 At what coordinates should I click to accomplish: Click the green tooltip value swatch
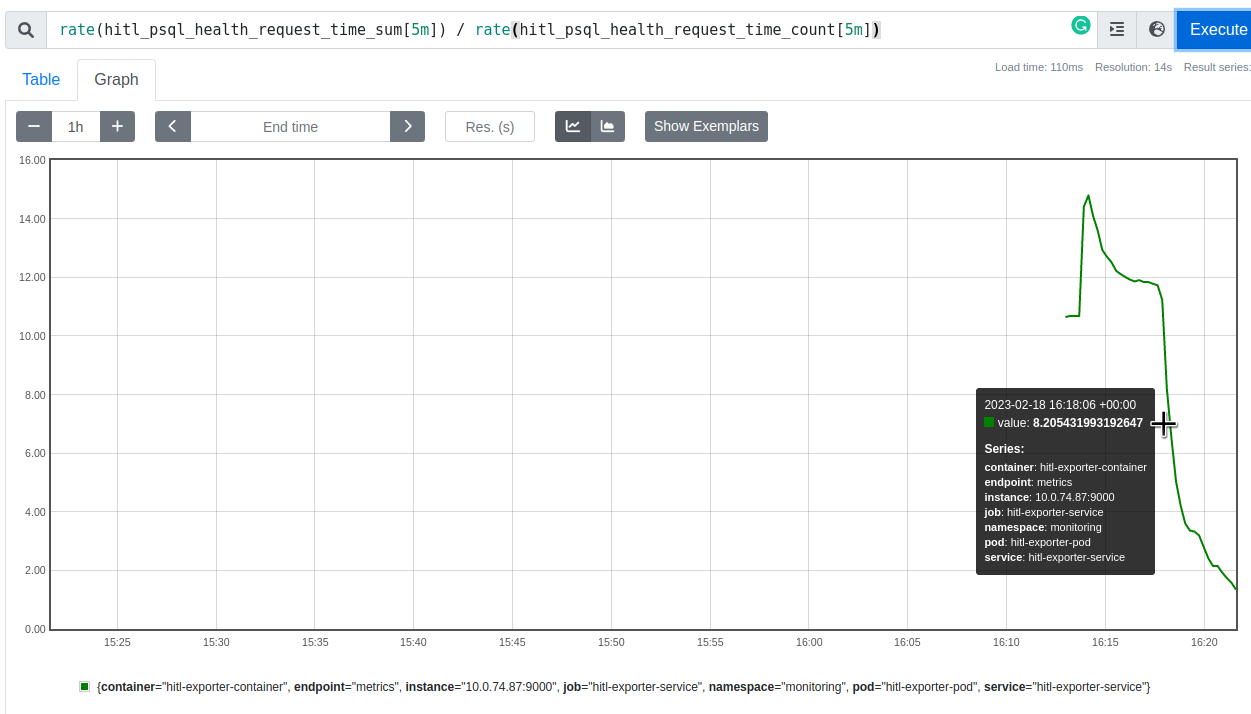pos(989,422)
